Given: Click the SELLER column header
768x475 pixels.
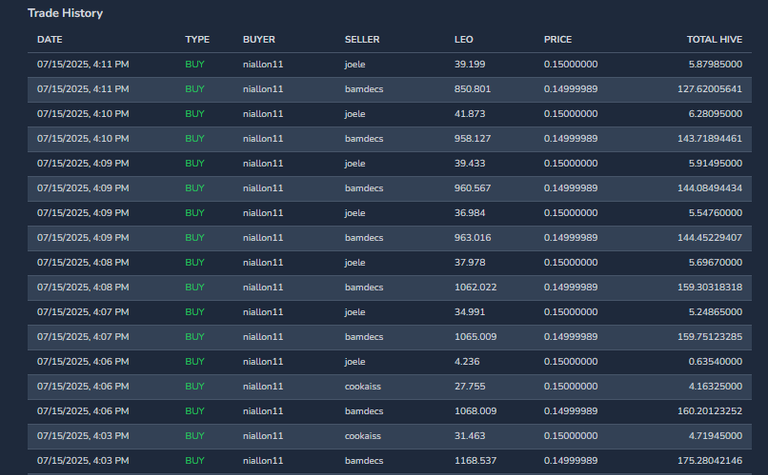Looking at the screenshot, I should coord(362,40).
